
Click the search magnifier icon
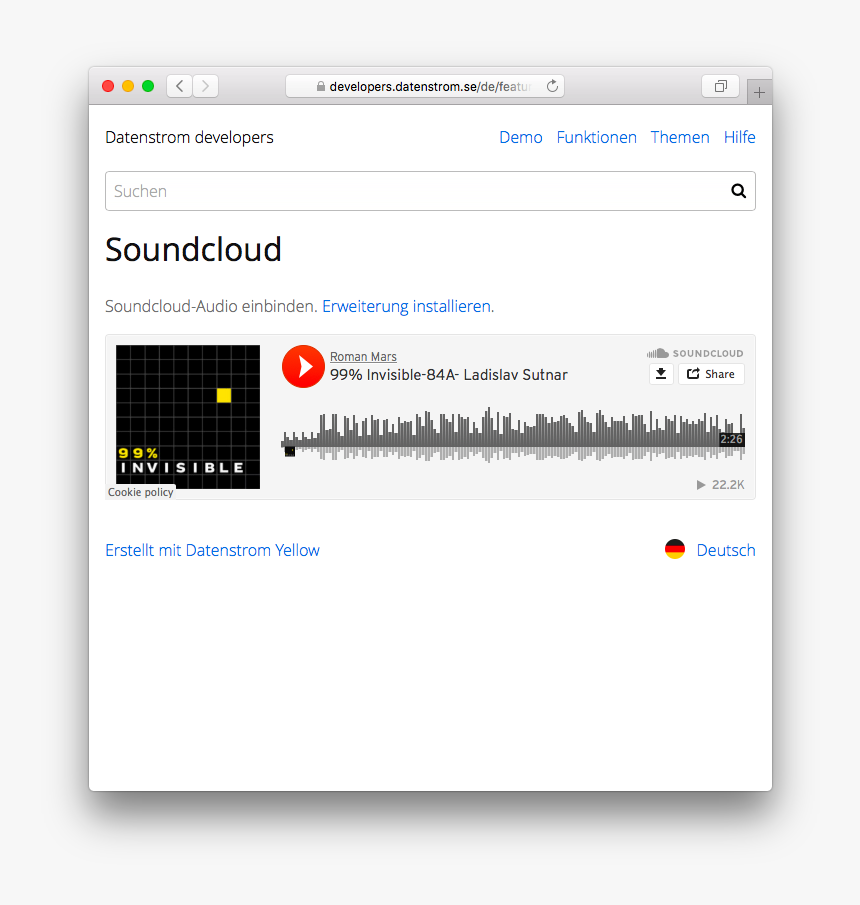click(738, 191)
